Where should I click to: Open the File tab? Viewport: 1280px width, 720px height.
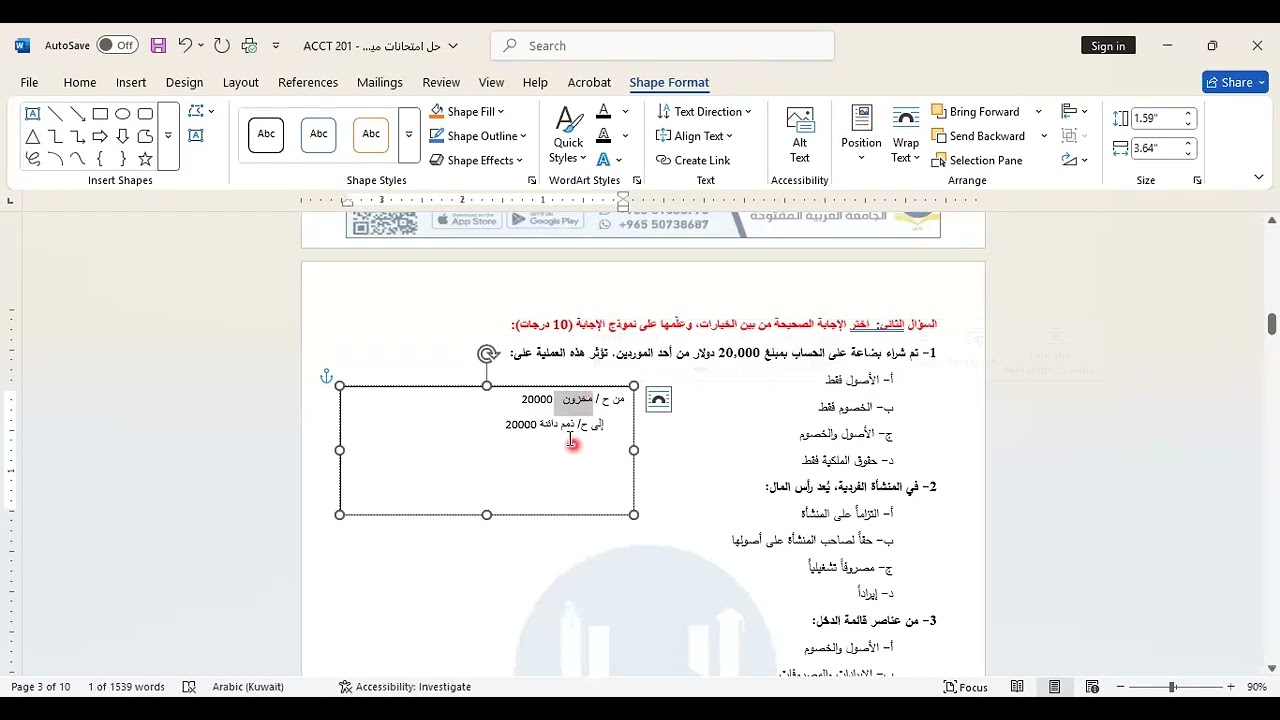tap(29, 82)
